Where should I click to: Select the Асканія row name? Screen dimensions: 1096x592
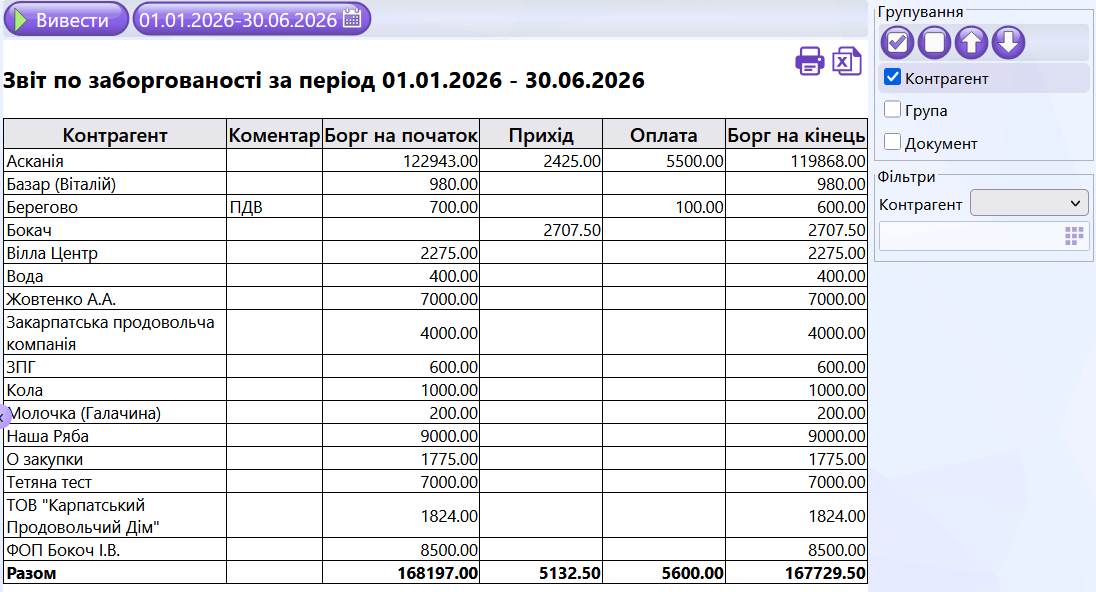click(x=35, y=161)
